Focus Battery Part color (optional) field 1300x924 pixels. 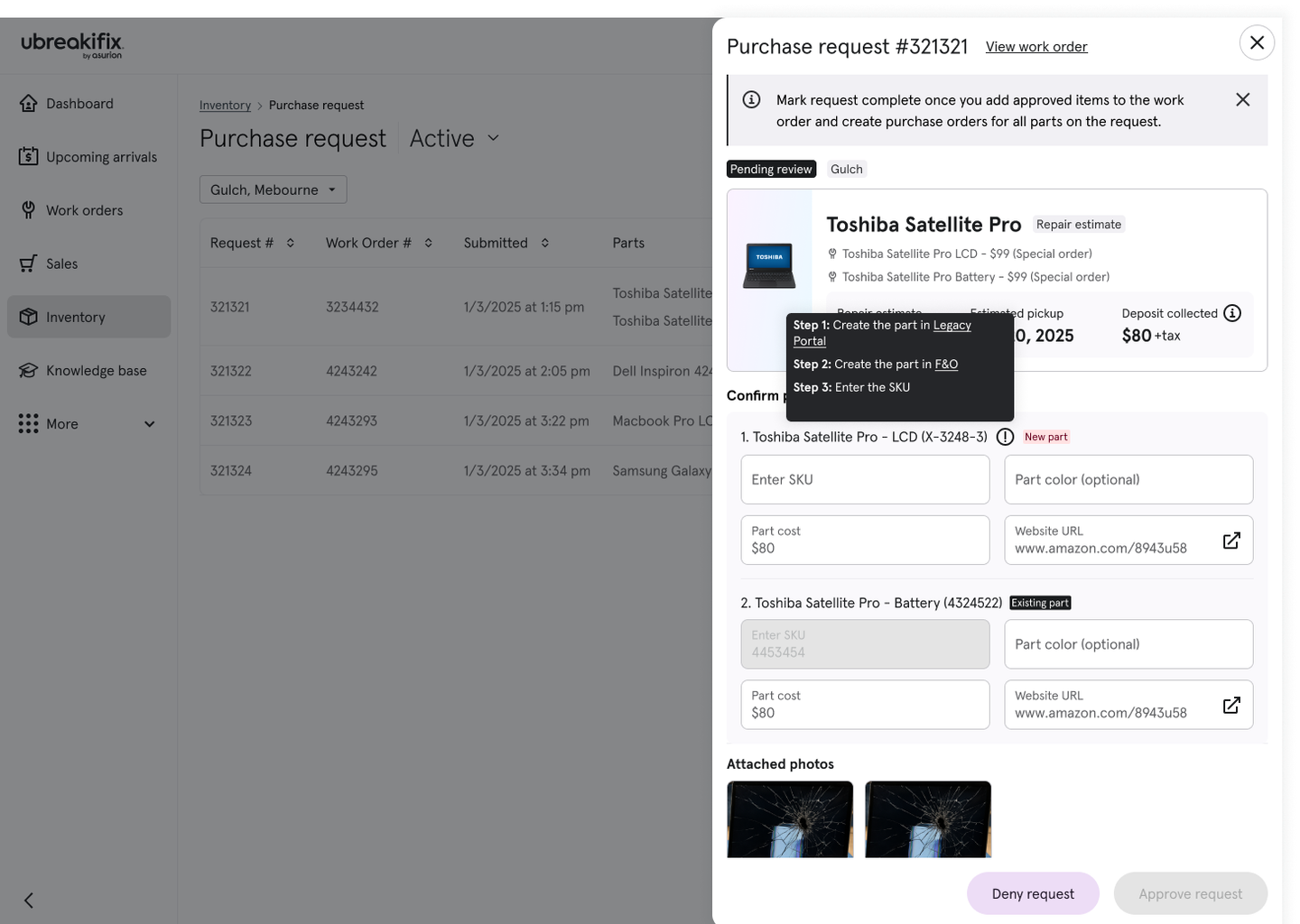tap(1128, 643)
